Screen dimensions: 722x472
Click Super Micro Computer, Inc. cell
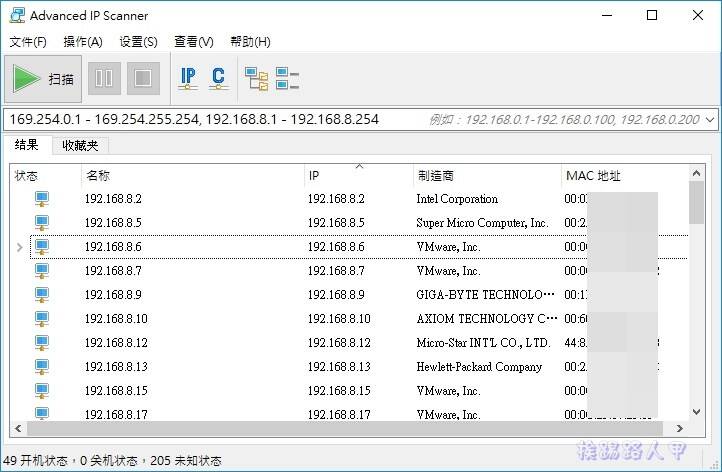pos(482,223)
